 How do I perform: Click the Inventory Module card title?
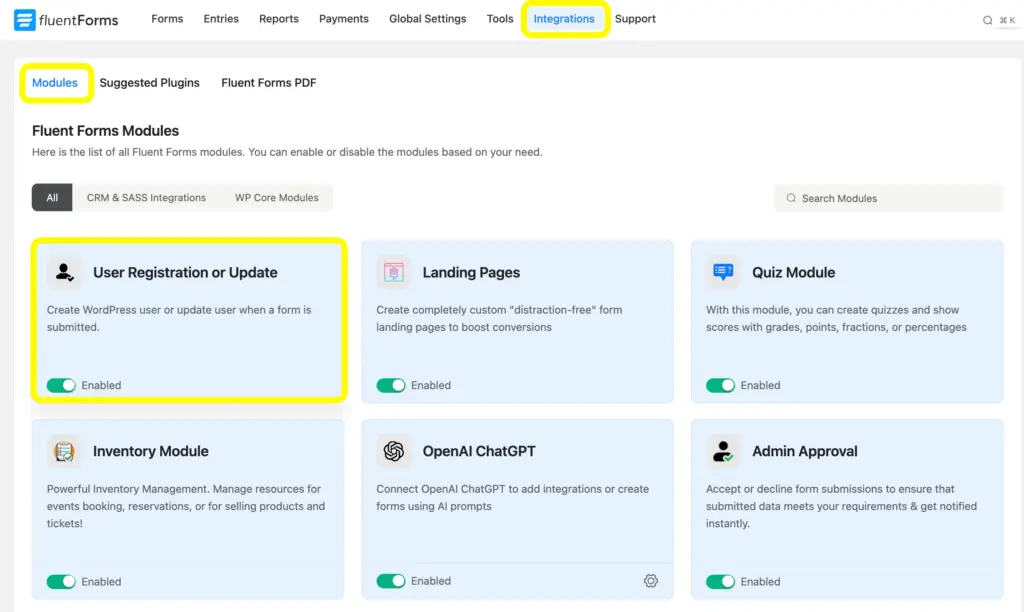point(151,451)
